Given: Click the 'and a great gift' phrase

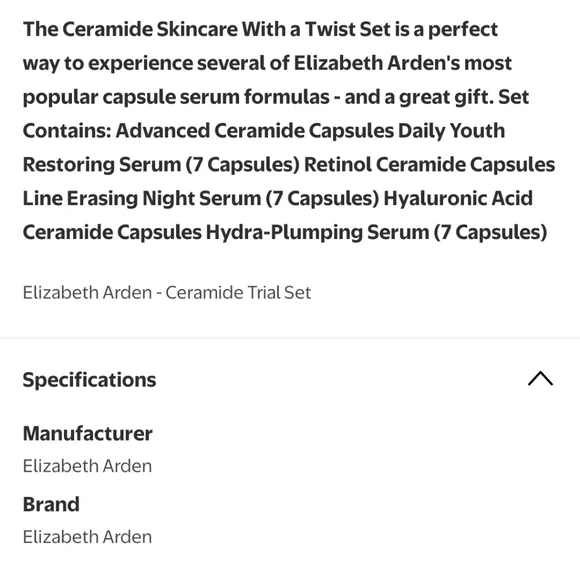Looking at the screenshot, I should click(x=419, y=97).
